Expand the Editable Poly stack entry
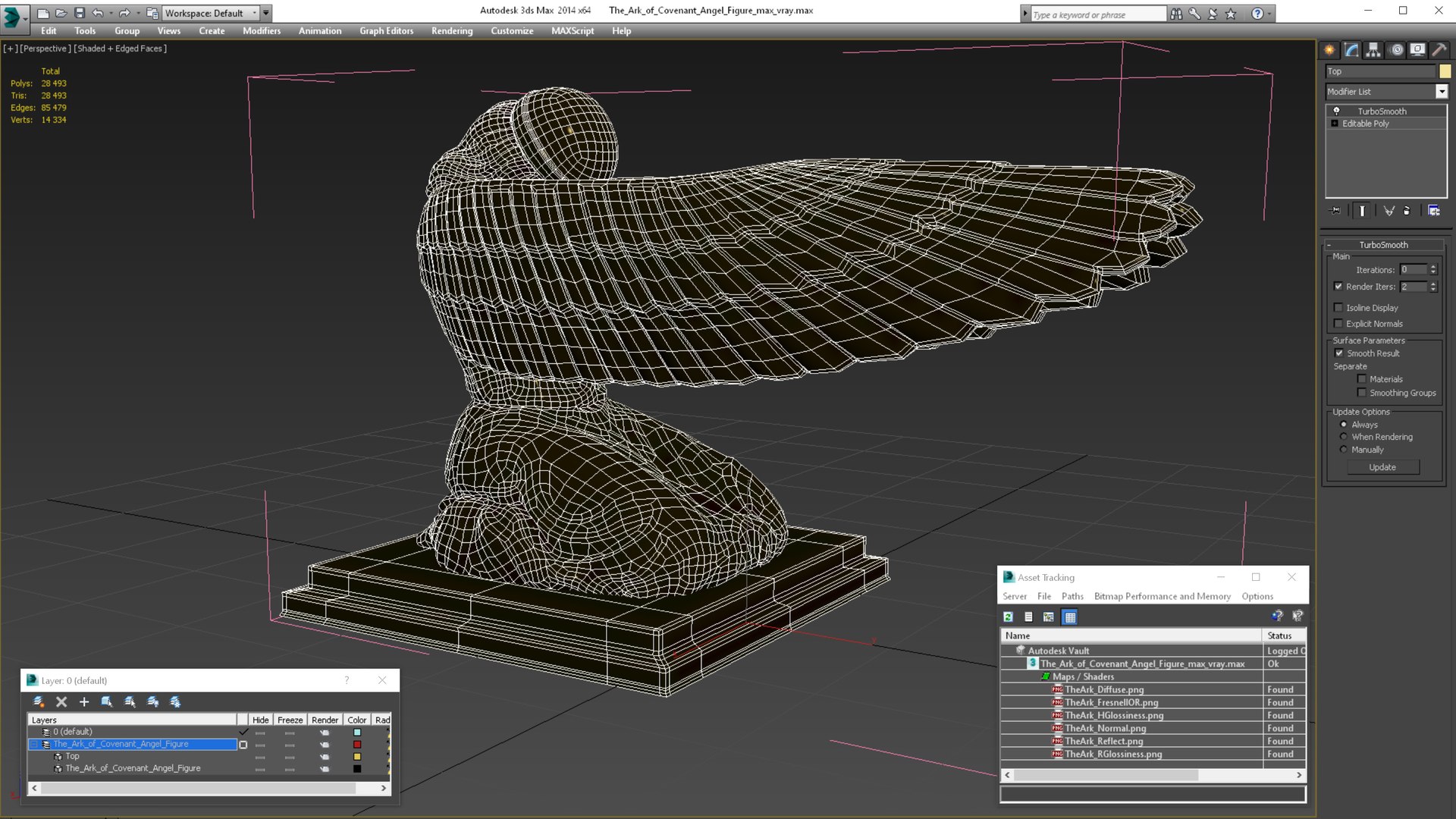The width and height of the screenshot is (1456, 819). coord(1335,124)
